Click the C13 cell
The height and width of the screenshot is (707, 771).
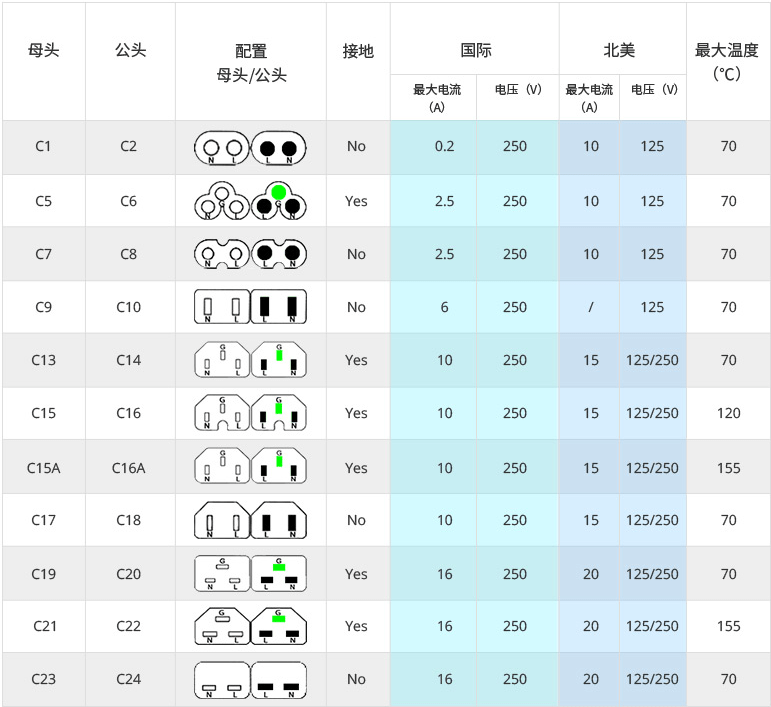tap(43, 360)
